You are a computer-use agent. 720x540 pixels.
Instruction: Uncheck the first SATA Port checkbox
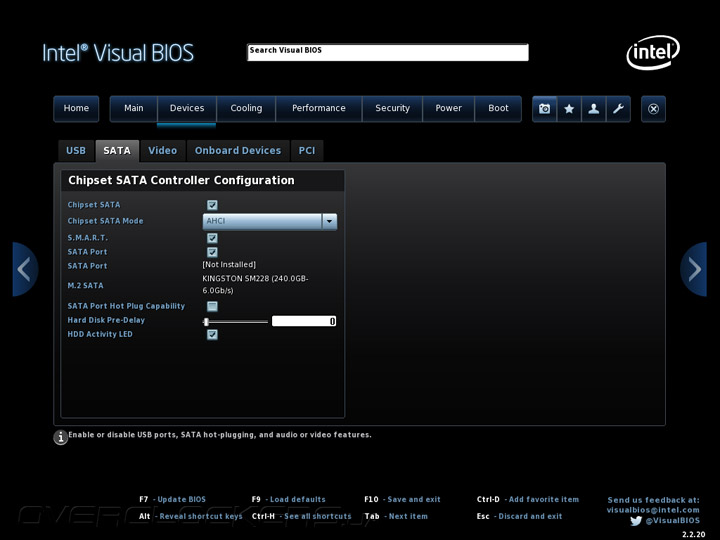pyautogui.click(x=212, y=252)
